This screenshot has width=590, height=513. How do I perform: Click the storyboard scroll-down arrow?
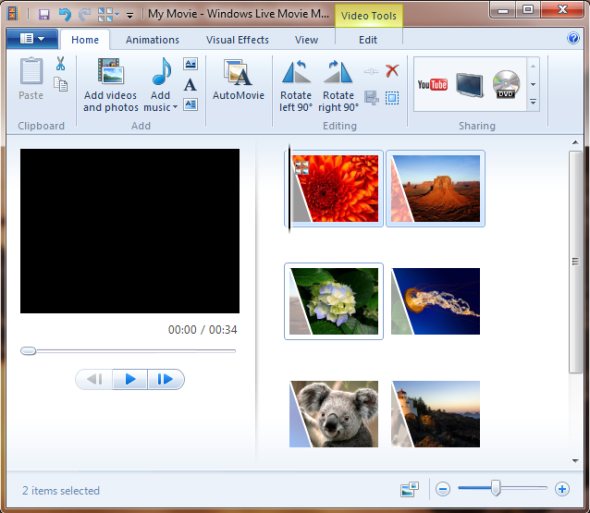(x=575, y=460)
